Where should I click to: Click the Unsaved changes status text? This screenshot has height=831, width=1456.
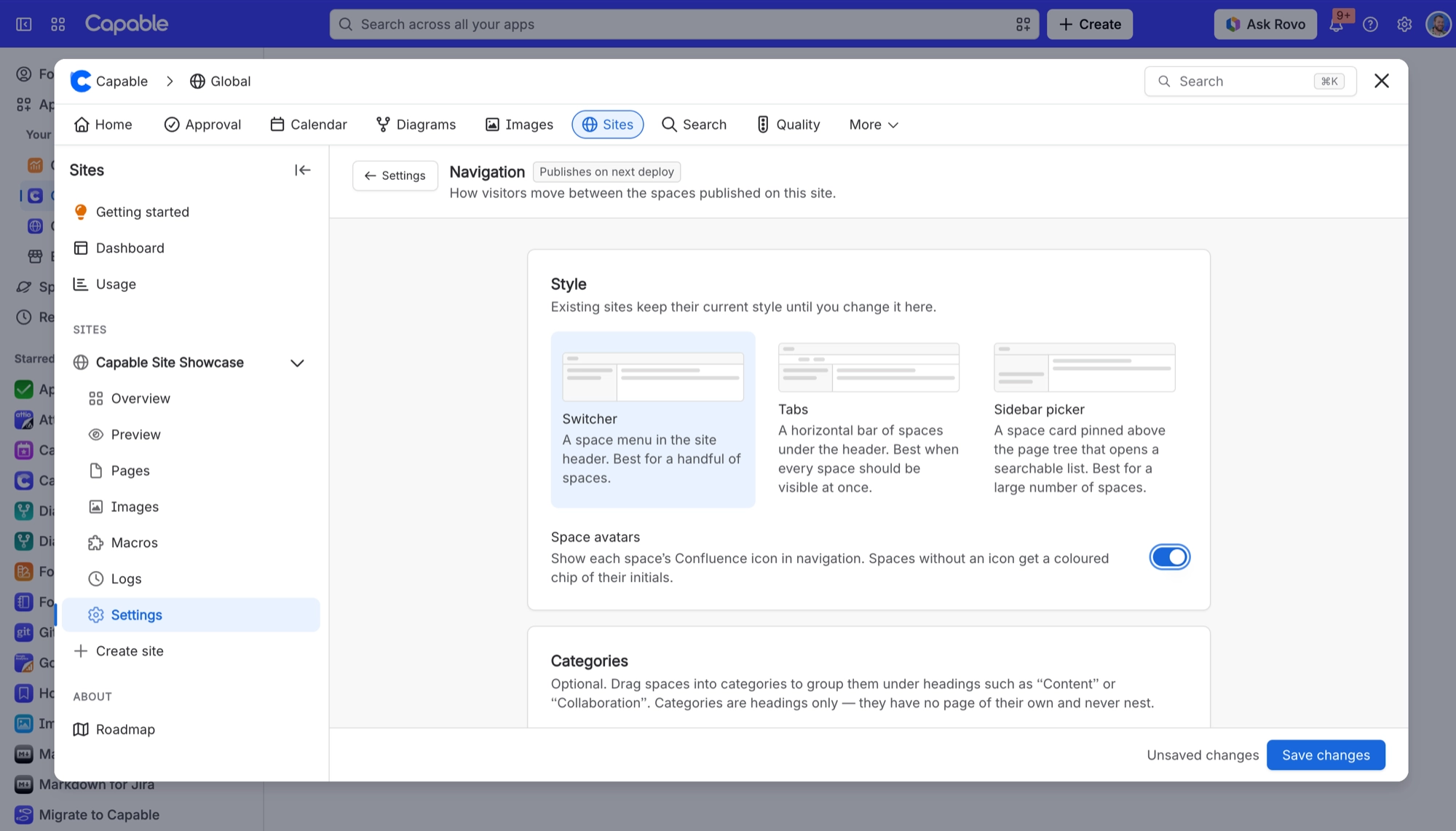1203,755
